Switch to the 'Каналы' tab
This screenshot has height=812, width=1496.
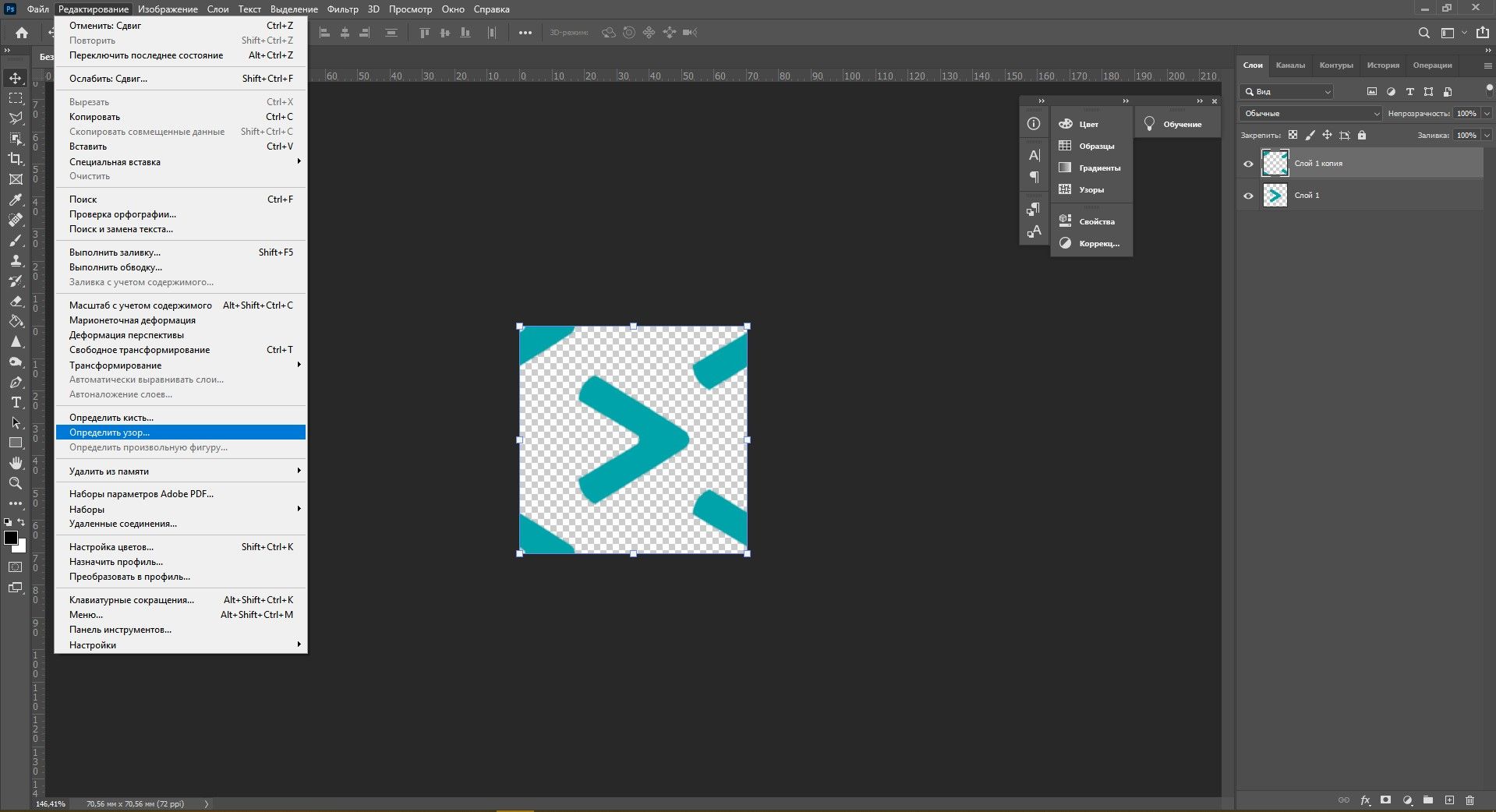tap(1289, 65)
